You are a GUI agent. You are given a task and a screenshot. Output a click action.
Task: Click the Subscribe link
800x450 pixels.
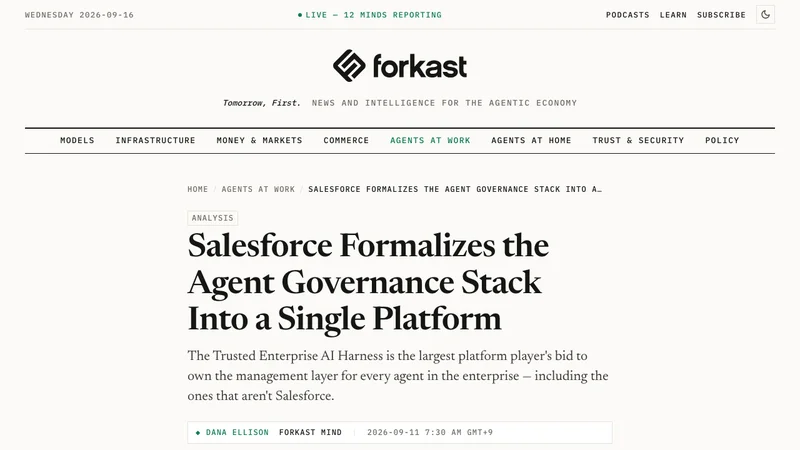tap(721, 15)
